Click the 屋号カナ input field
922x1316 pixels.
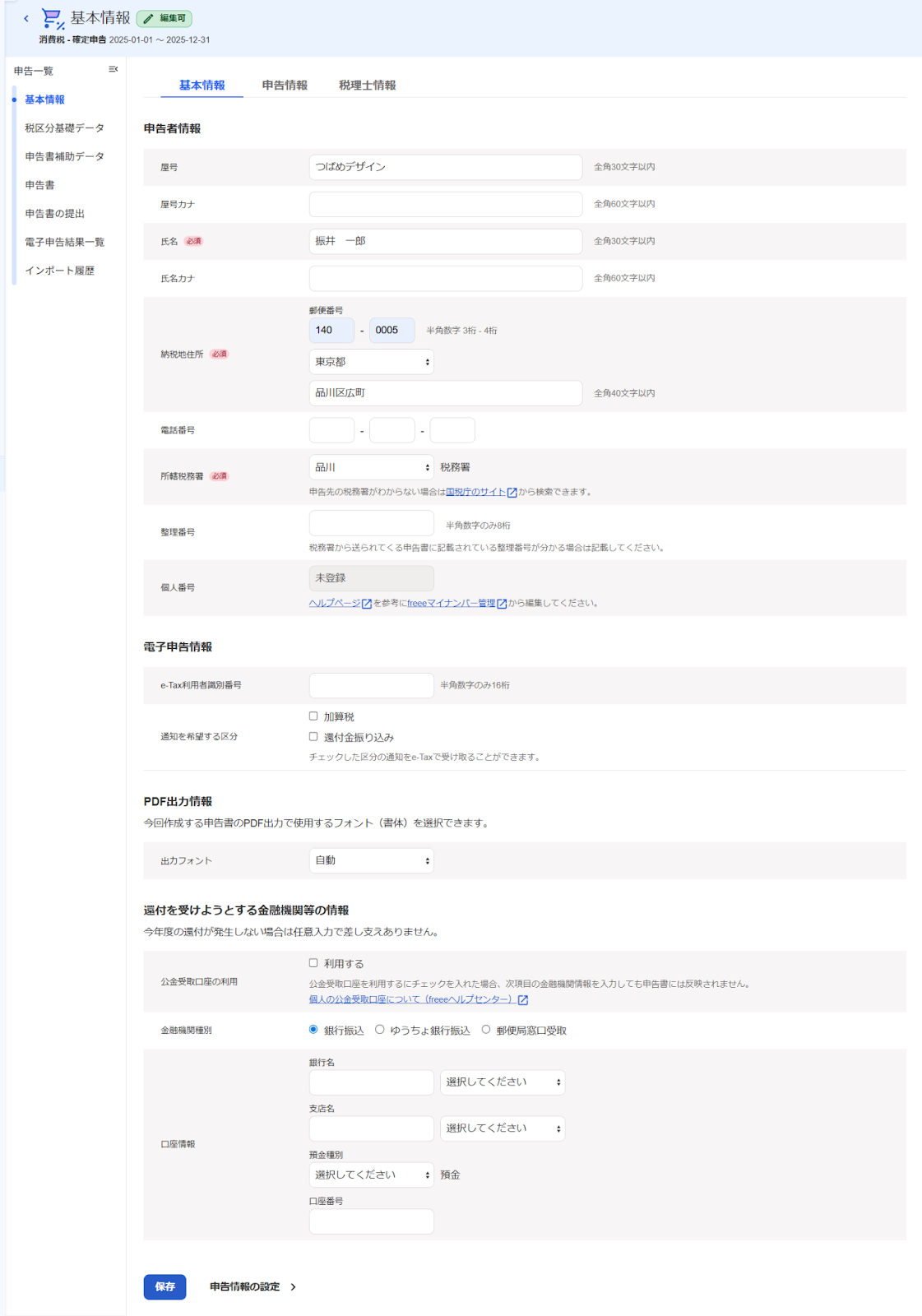(446, 204)
